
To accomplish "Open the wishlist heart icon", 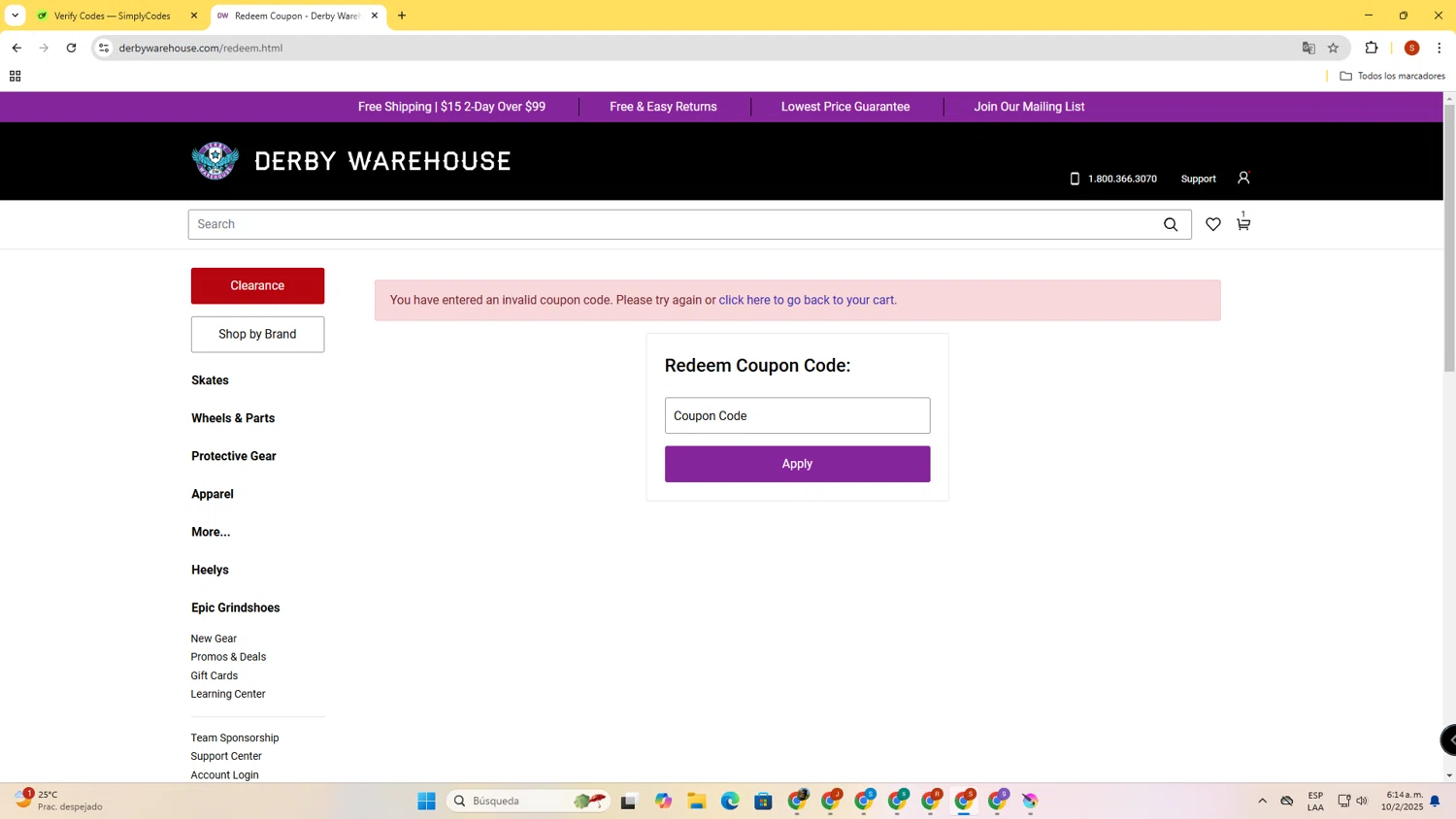I will (1213, 224).
